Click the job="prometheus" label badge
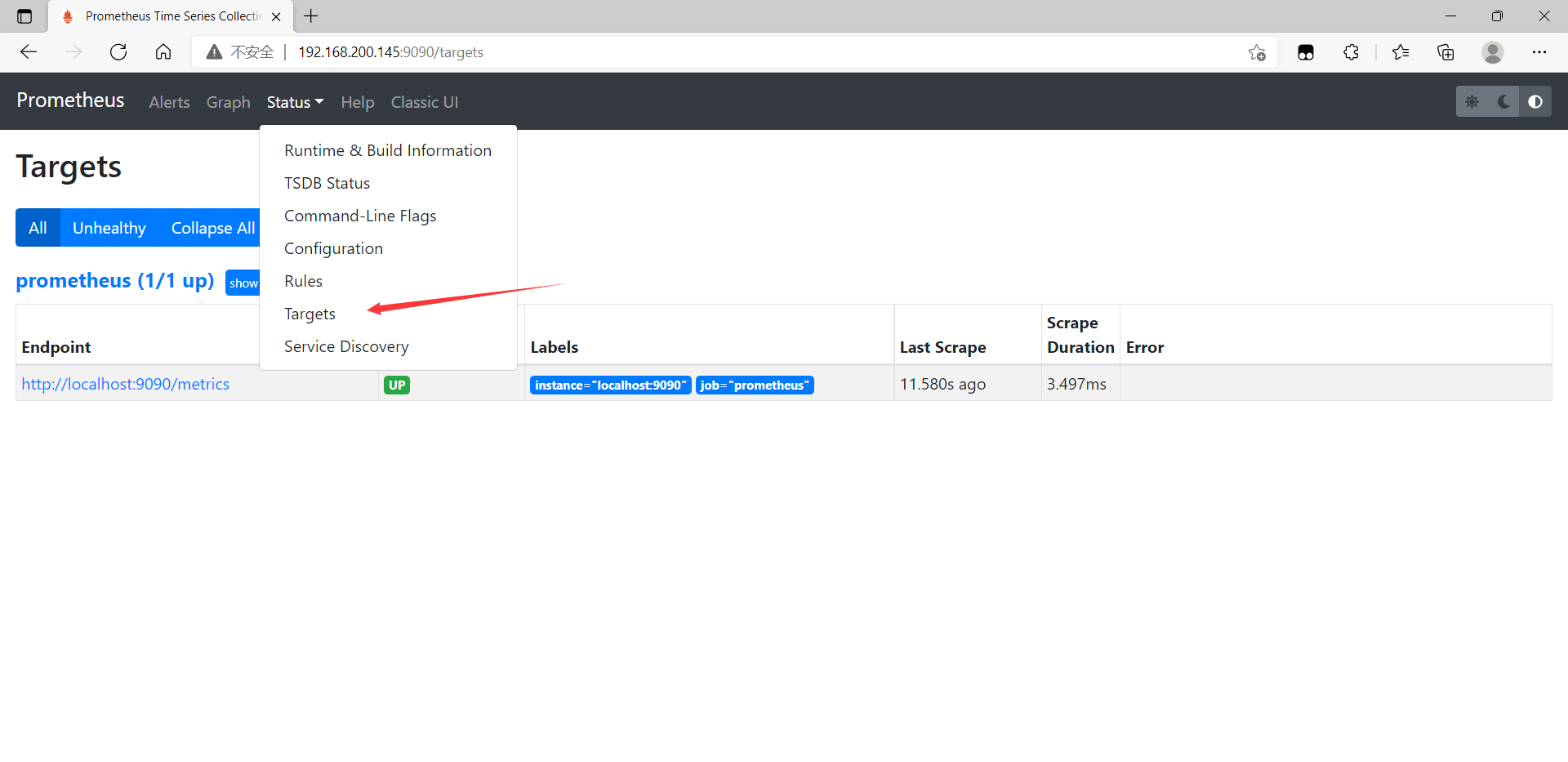Screen dimensions: 1568x762 pyautogui.click(x=755, y=385)
